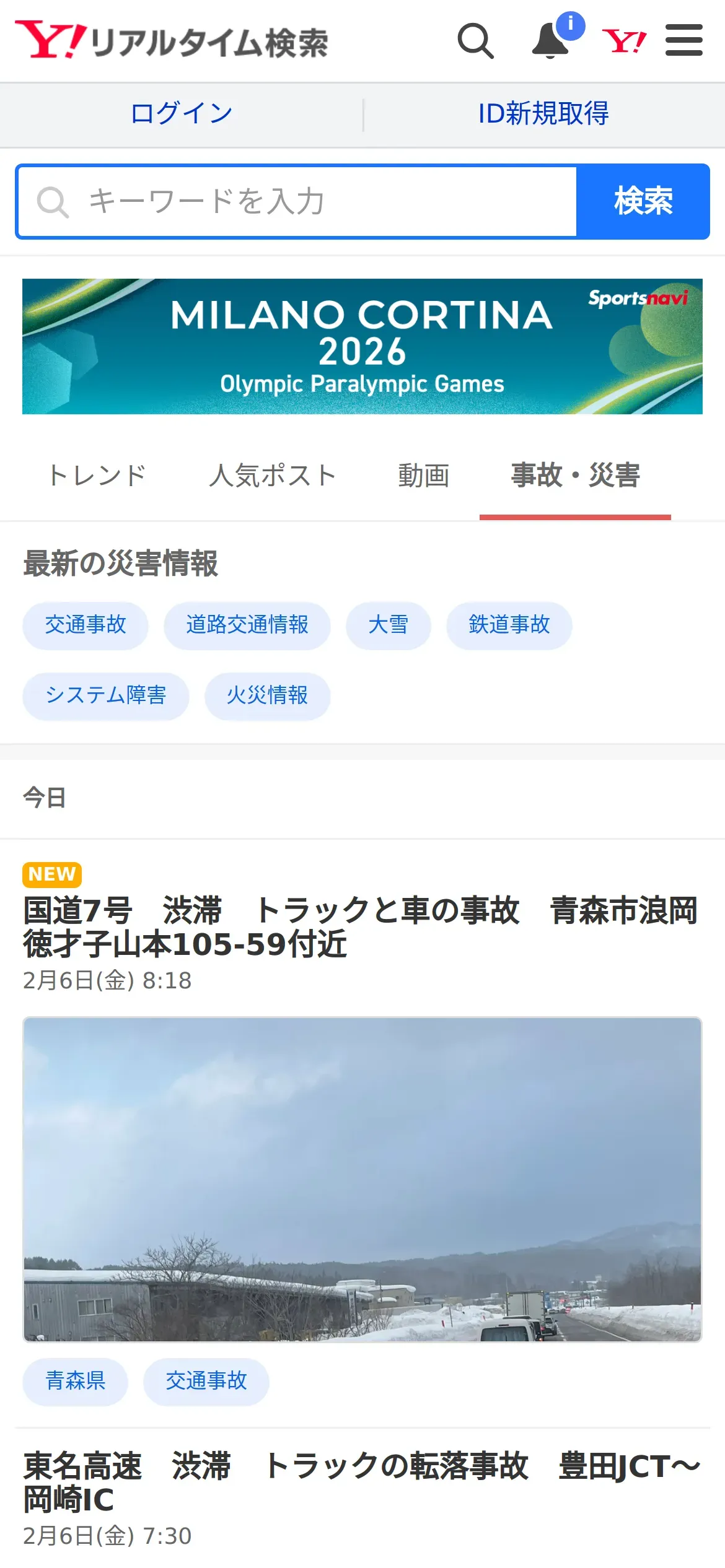Viewport: 725px width, 1568px height.
Task: Click the Yahoo! リアルタイム検索 logo
Action: (172, 40)
